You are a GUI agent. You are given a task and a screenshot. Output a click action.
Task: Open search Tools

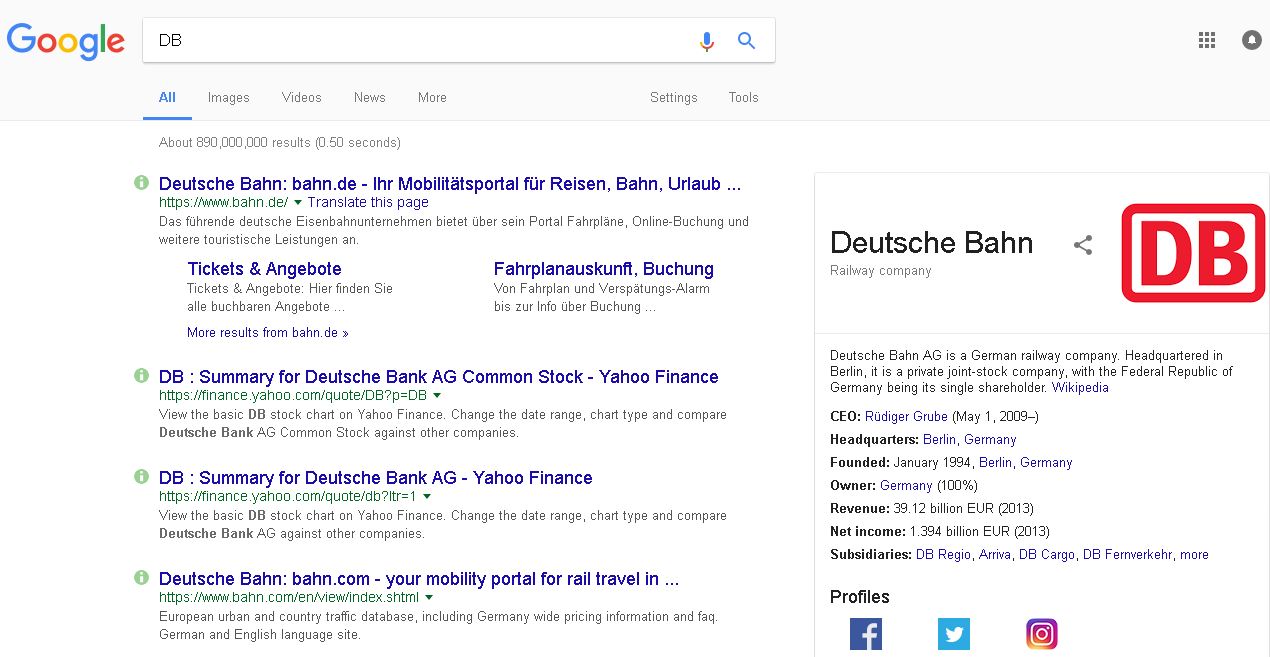click(x=743, y=97)
